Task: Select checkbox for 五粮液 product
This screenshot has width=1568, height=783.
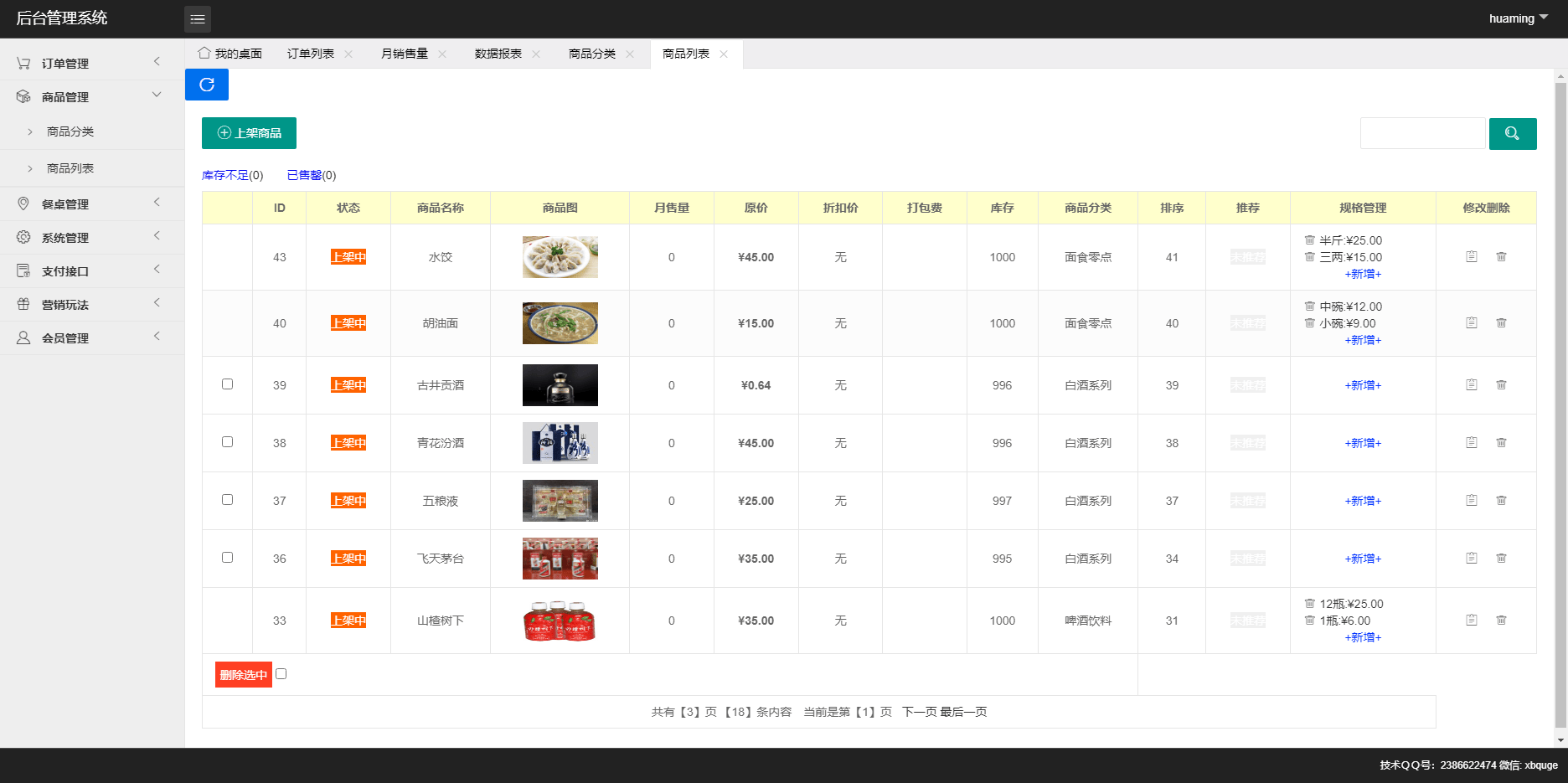Action: (x=227, y=500)
